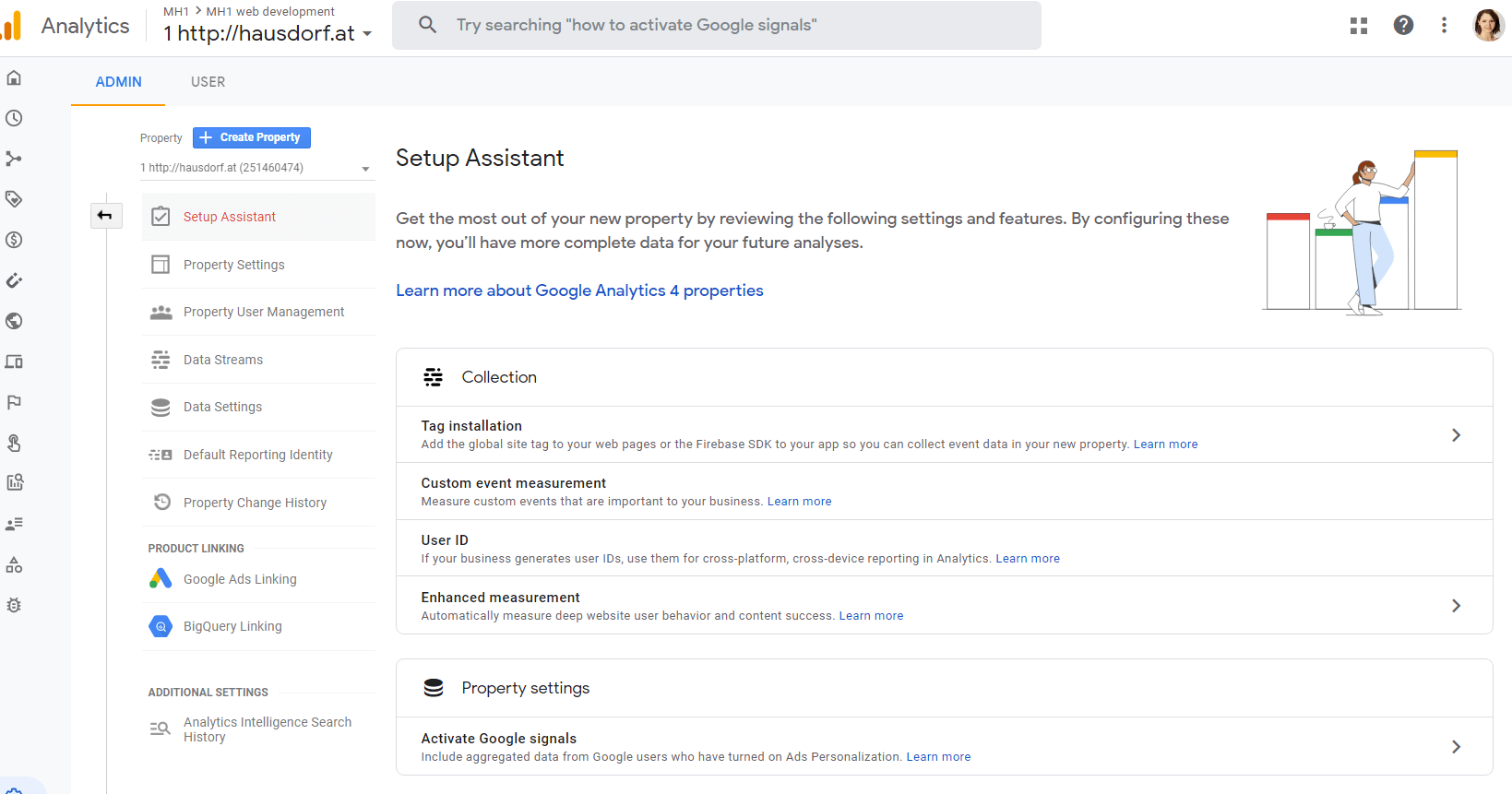Open Google Ads Linking
This screenshot has width=1512, height=794.
[x=240, y=579]
